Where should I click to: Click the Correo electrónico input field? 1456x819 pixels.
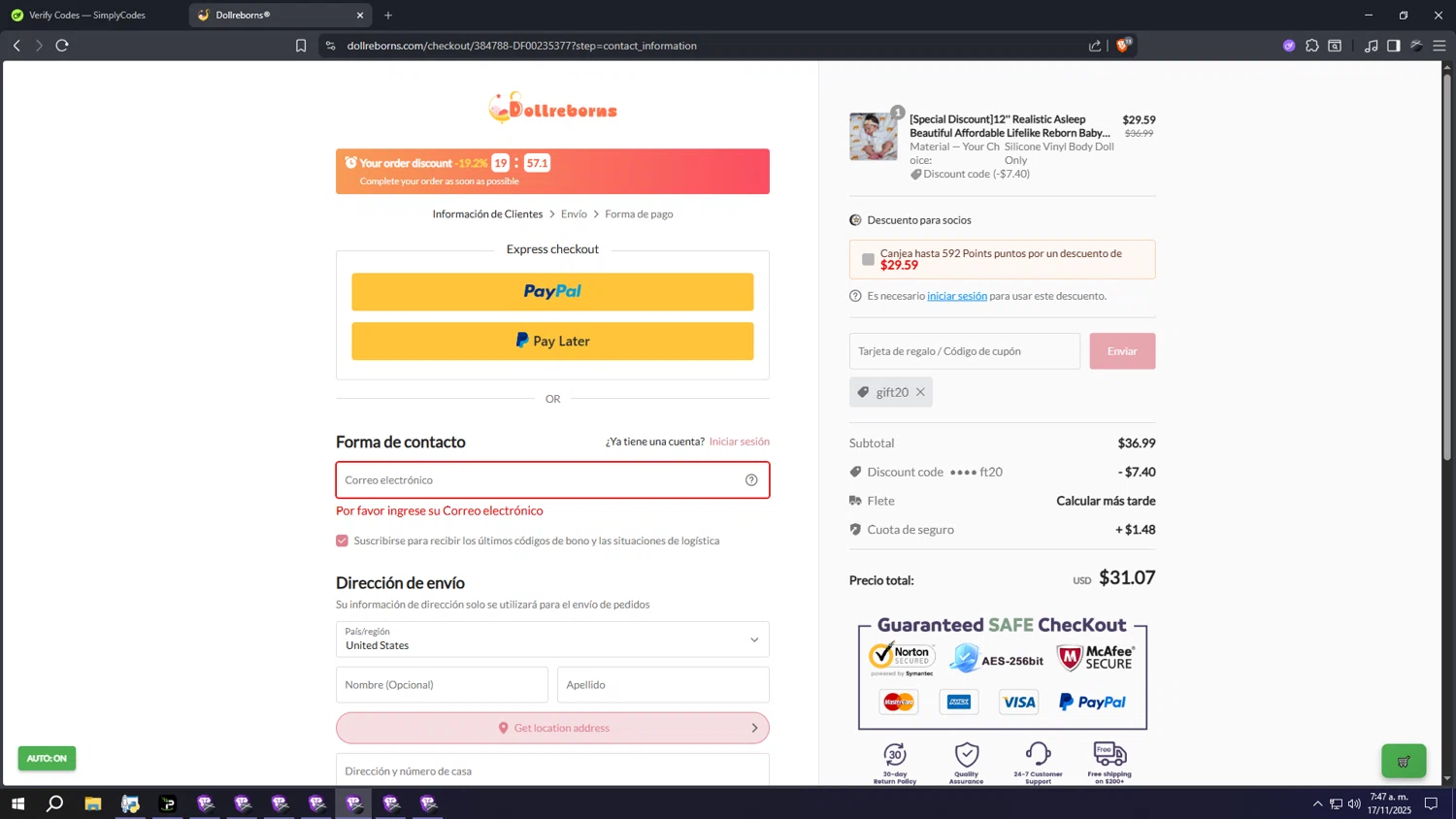[x=552, y=480]
